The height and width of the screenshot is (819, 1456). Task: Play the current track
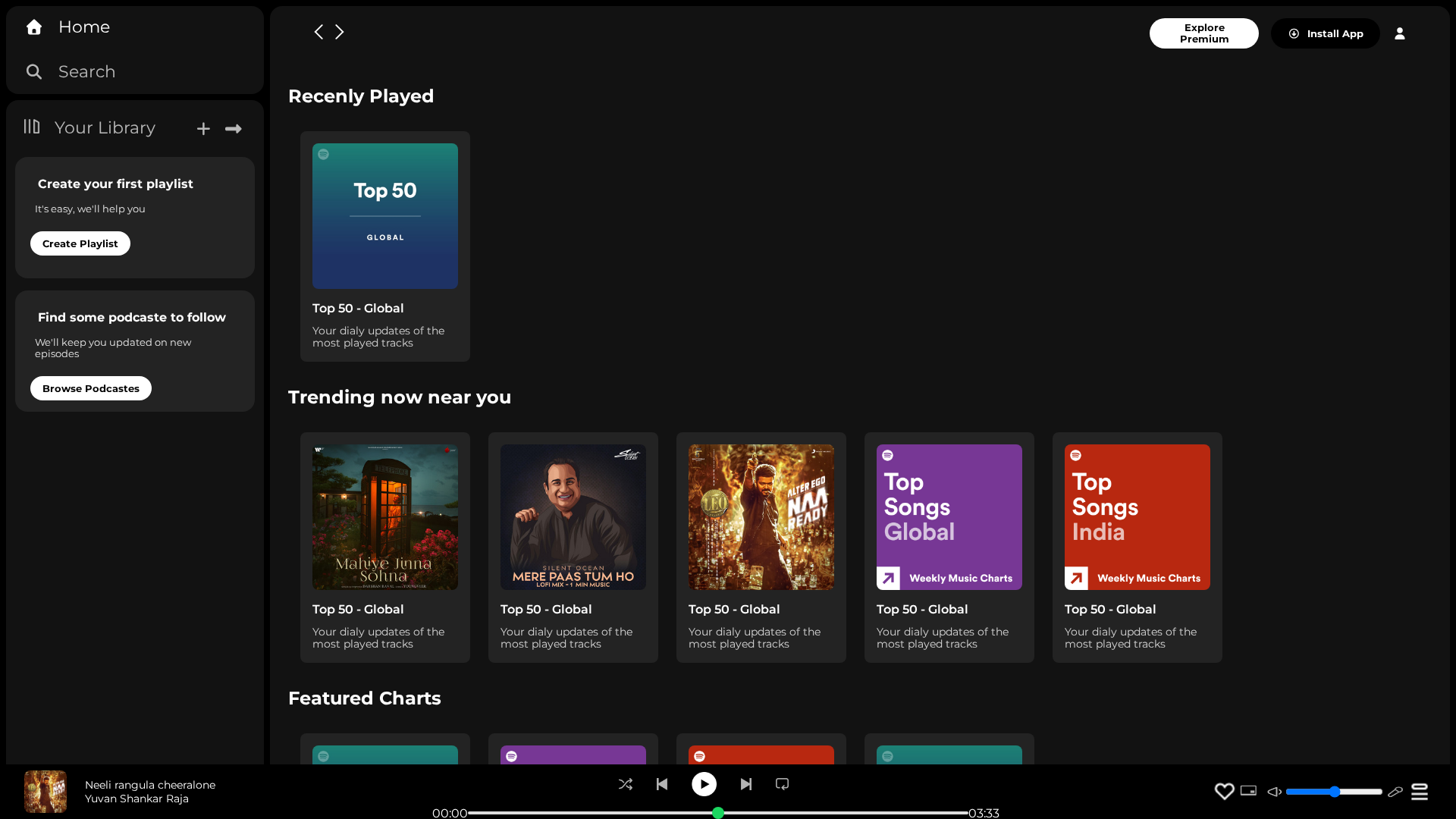(x=704, y=784)
